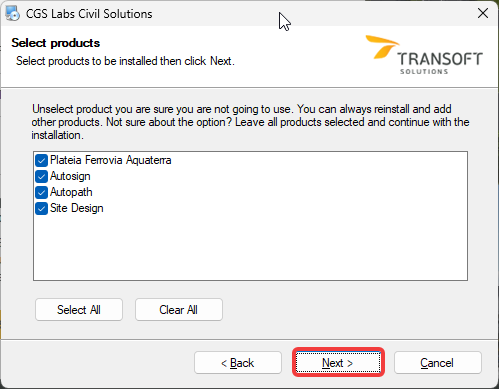This screenshot has width=499, height=389.
Task: Hit the Clear All button
Action: 179,310
